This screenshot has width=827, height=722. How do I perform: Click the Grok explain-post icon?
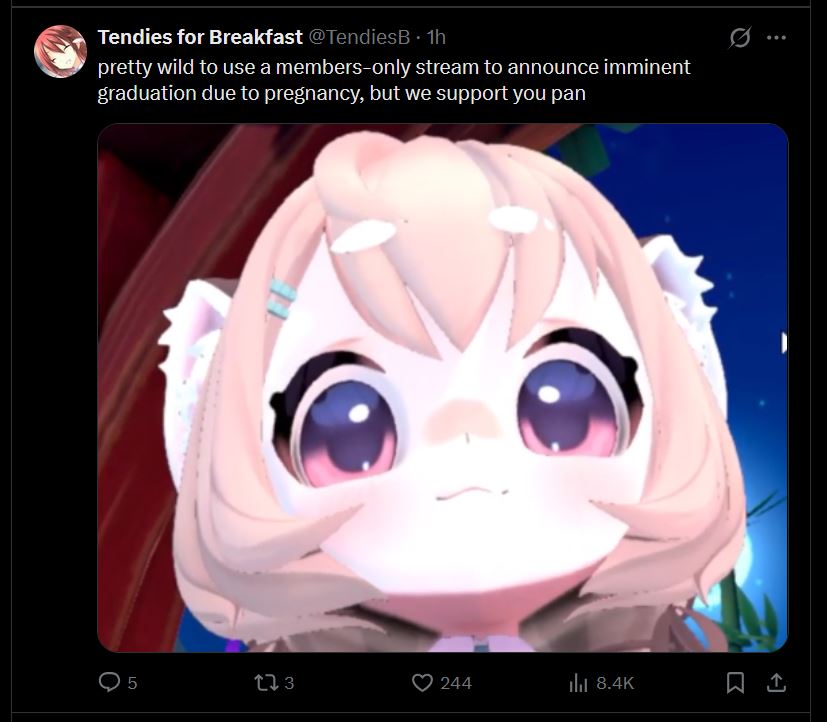[739, 37]
